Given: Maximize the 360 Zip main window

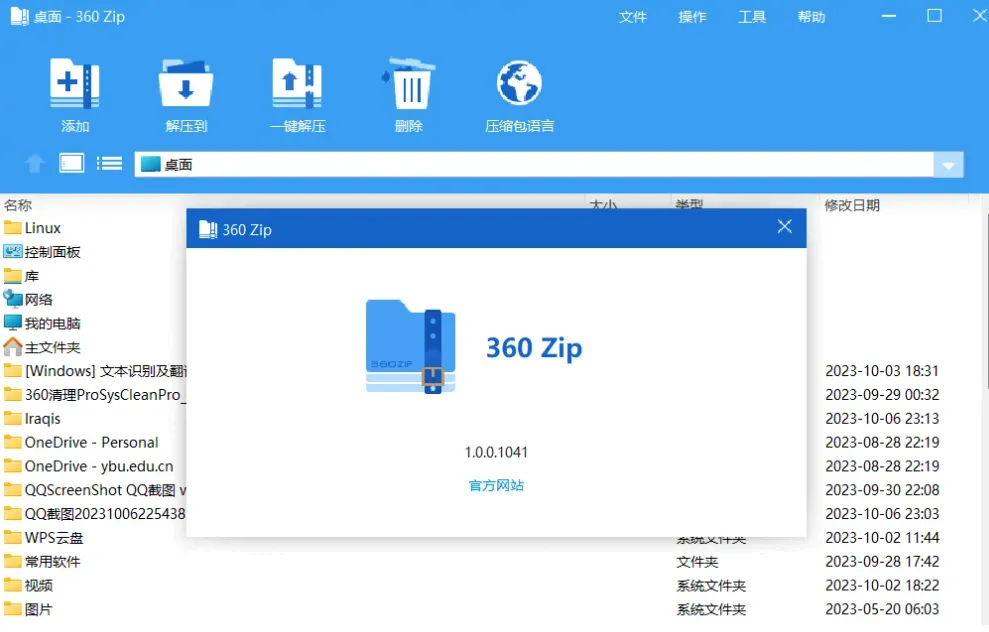Looking at the screenshot, I should 934,16.
